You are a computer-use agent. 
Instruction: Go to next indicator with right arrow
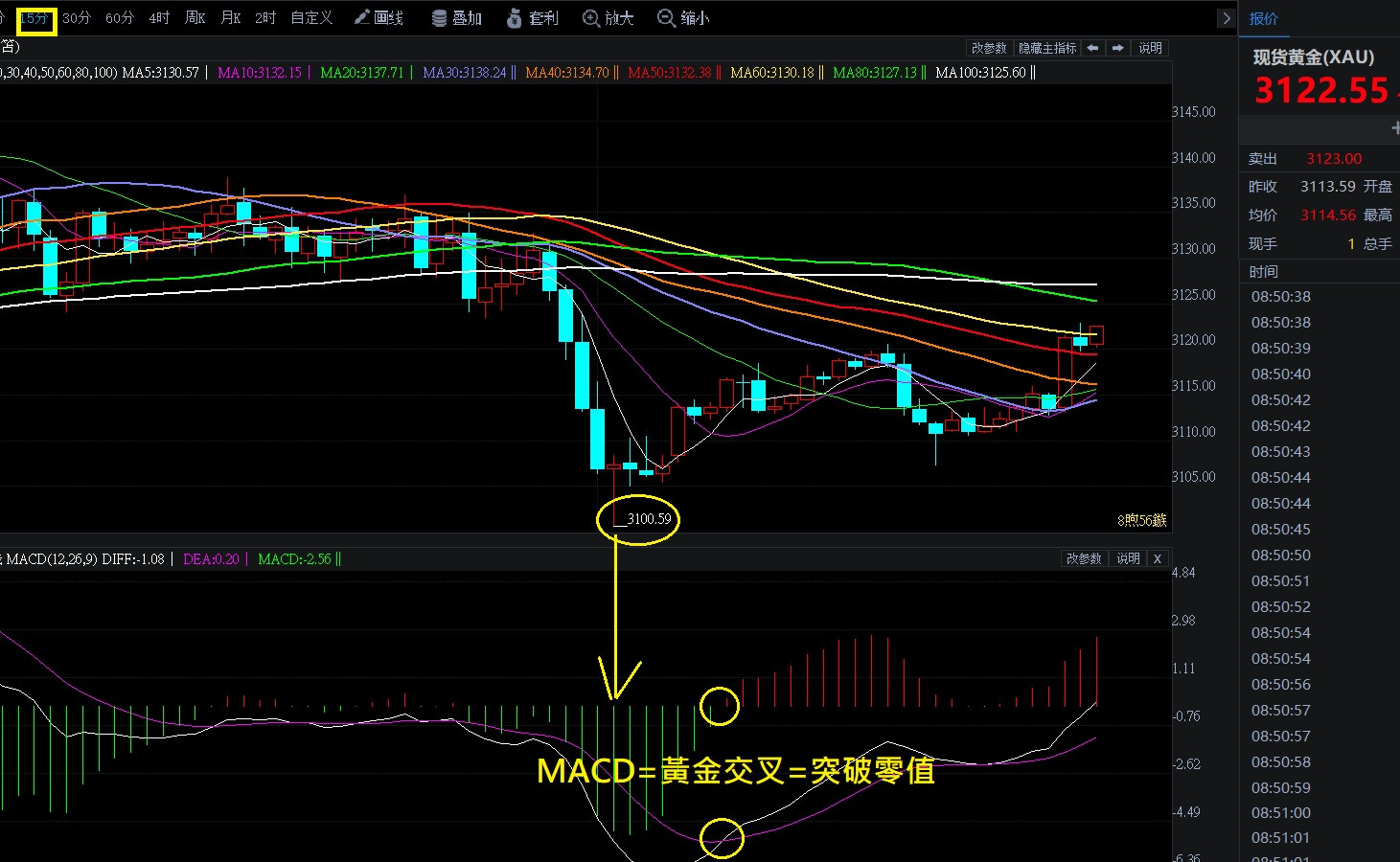(x=1117, y=48)
